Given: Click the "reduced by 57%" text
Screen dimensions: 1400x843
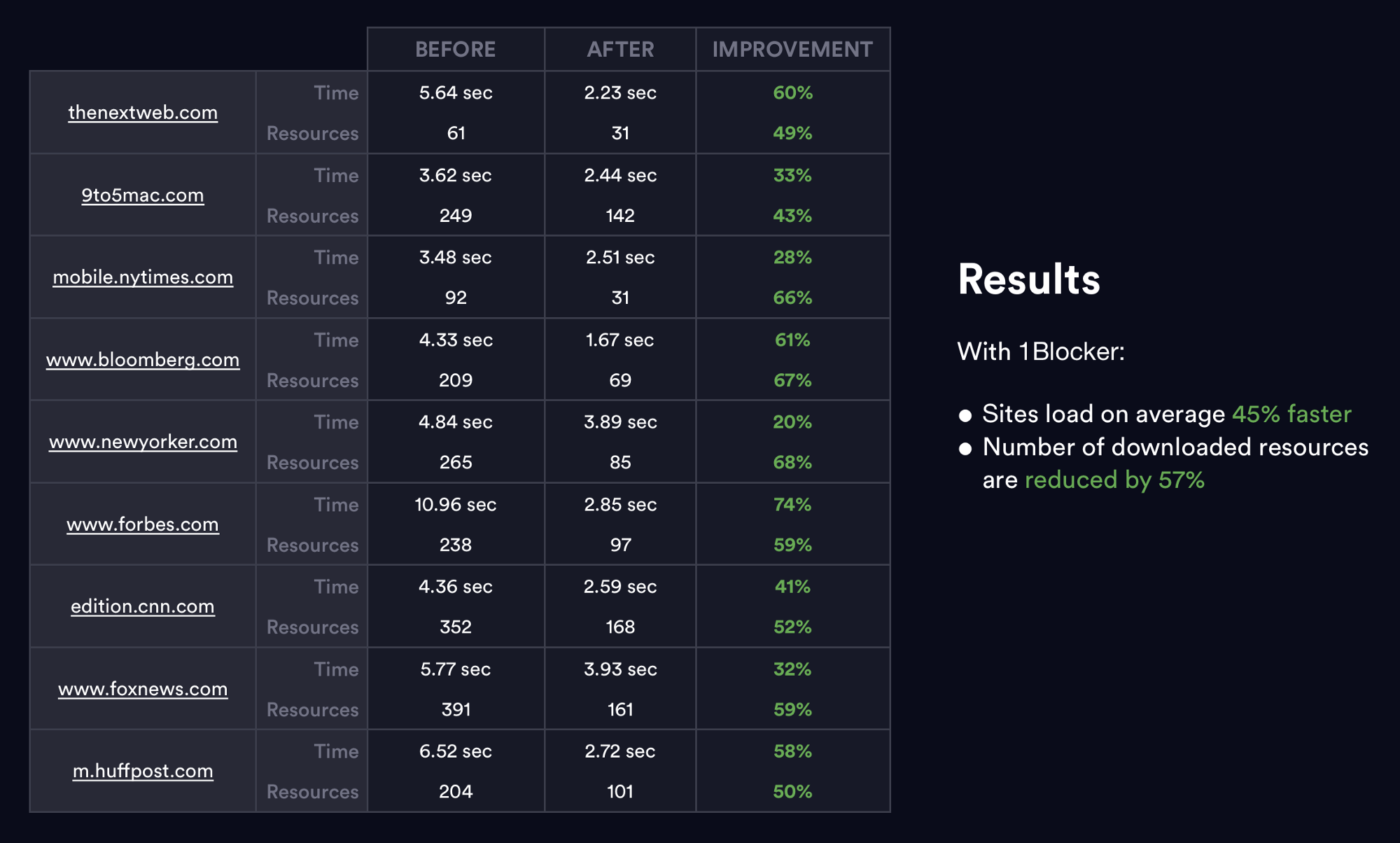Looking at the screenshot, I should click(1114, 480).
